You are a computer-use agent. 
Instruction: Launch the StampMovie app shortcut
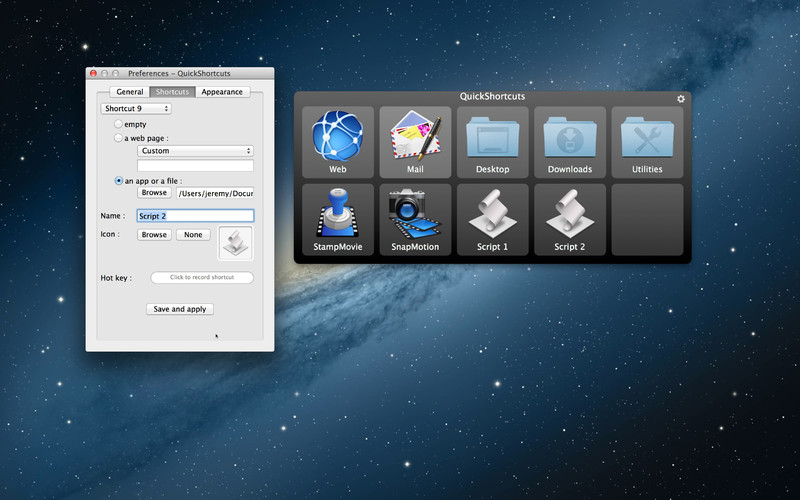point(338,220)
